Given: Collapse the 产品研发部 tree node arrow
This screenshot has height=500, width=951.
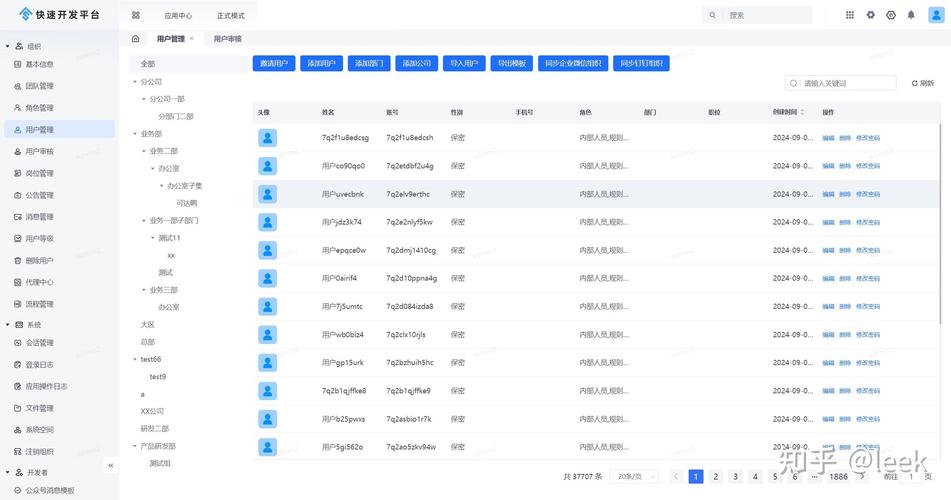Looking at the screenshot, I should (x=135, y=446).
